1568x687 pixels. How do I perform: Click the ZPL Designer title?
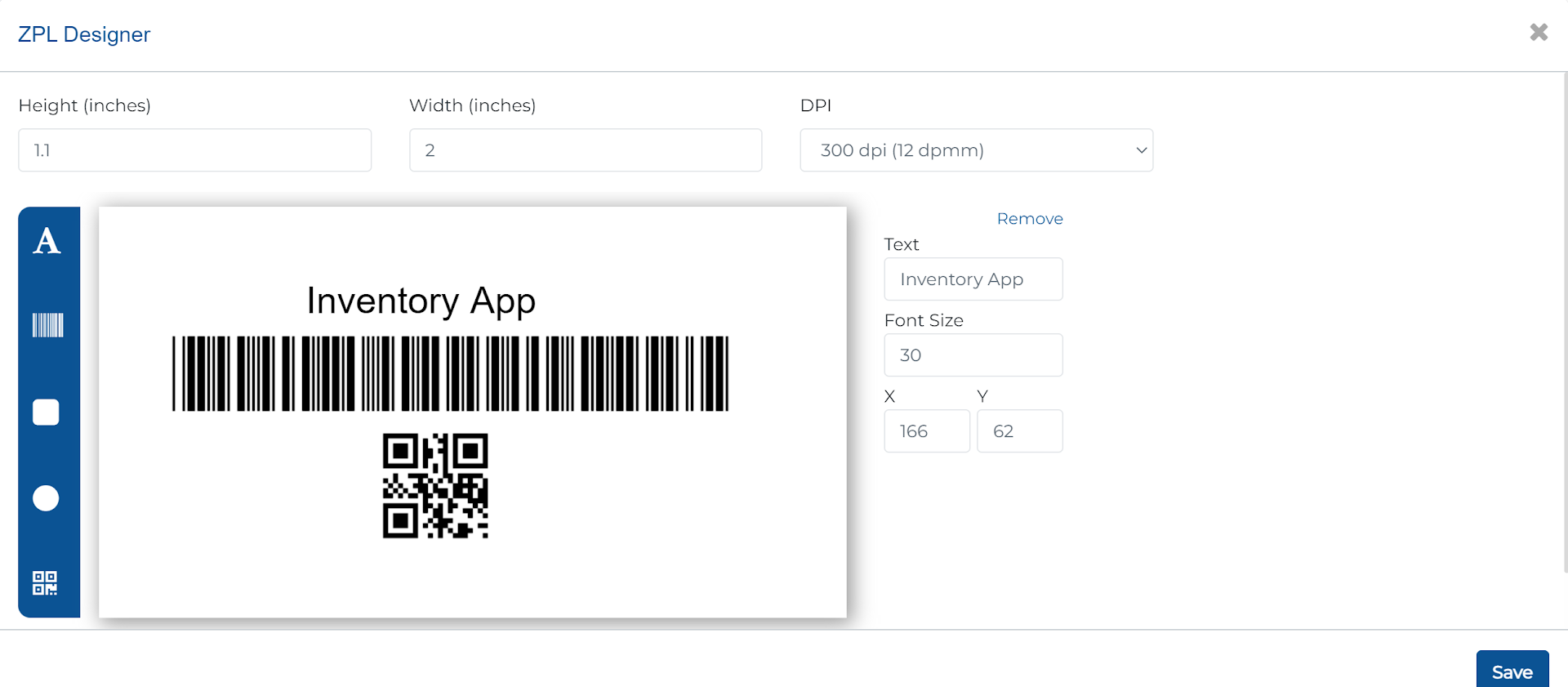tap(84, 34)
